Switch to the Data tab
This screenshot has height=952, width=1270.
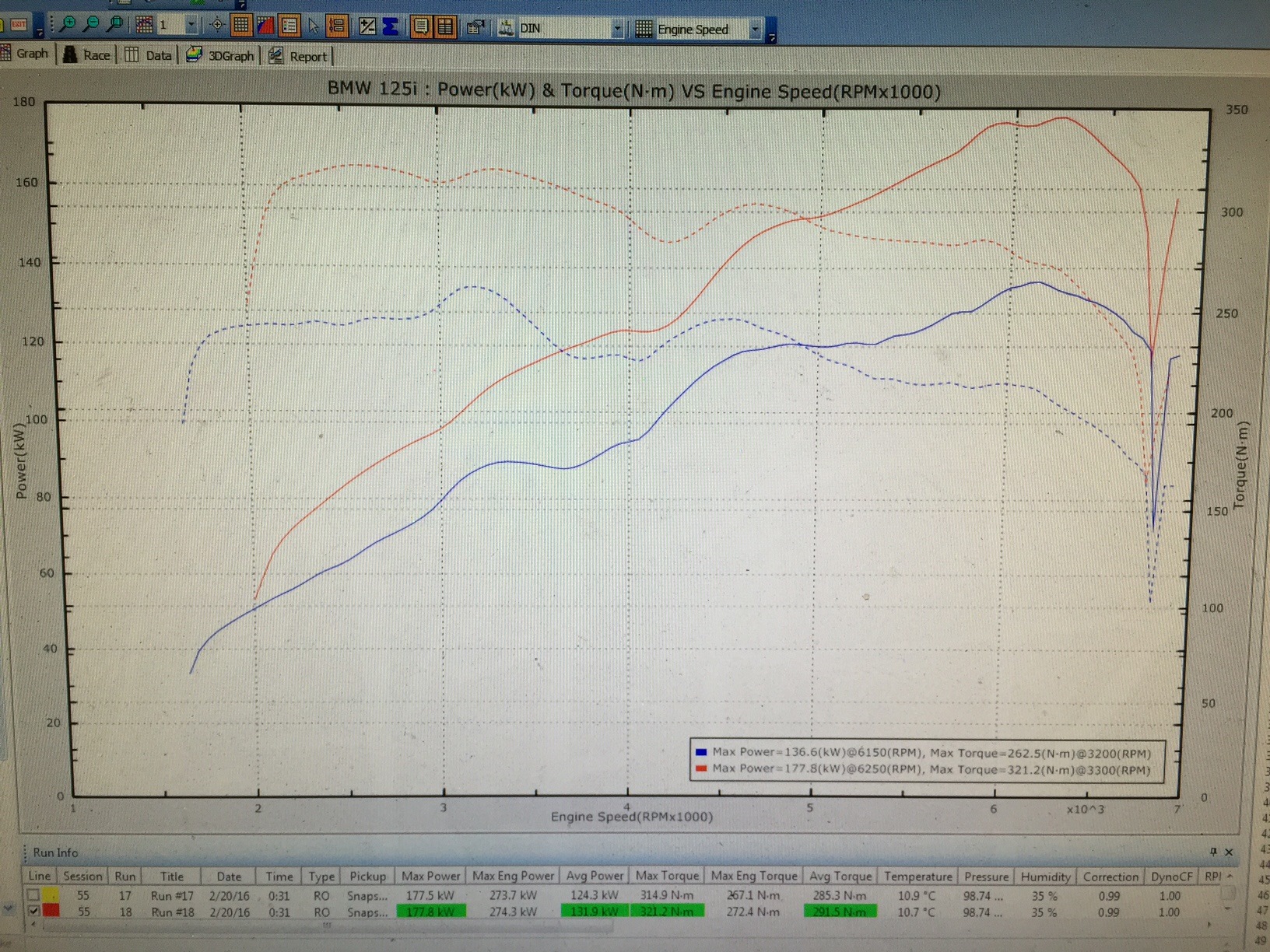[x=149, y=55]
